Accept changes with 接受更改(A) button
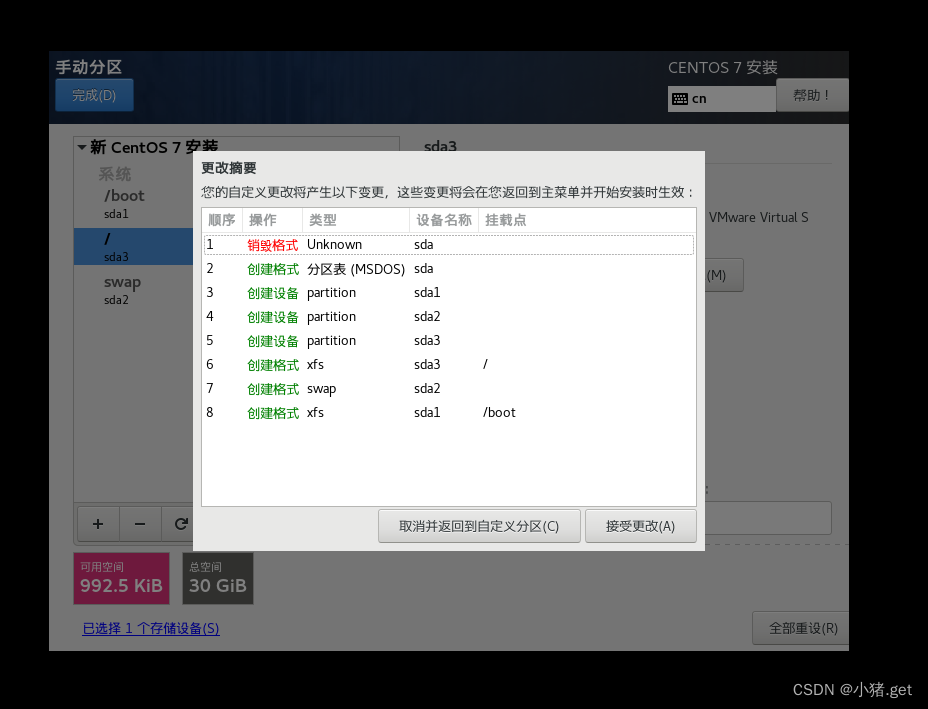The width and height of the screenshot is (928, 709). point(640,526)
